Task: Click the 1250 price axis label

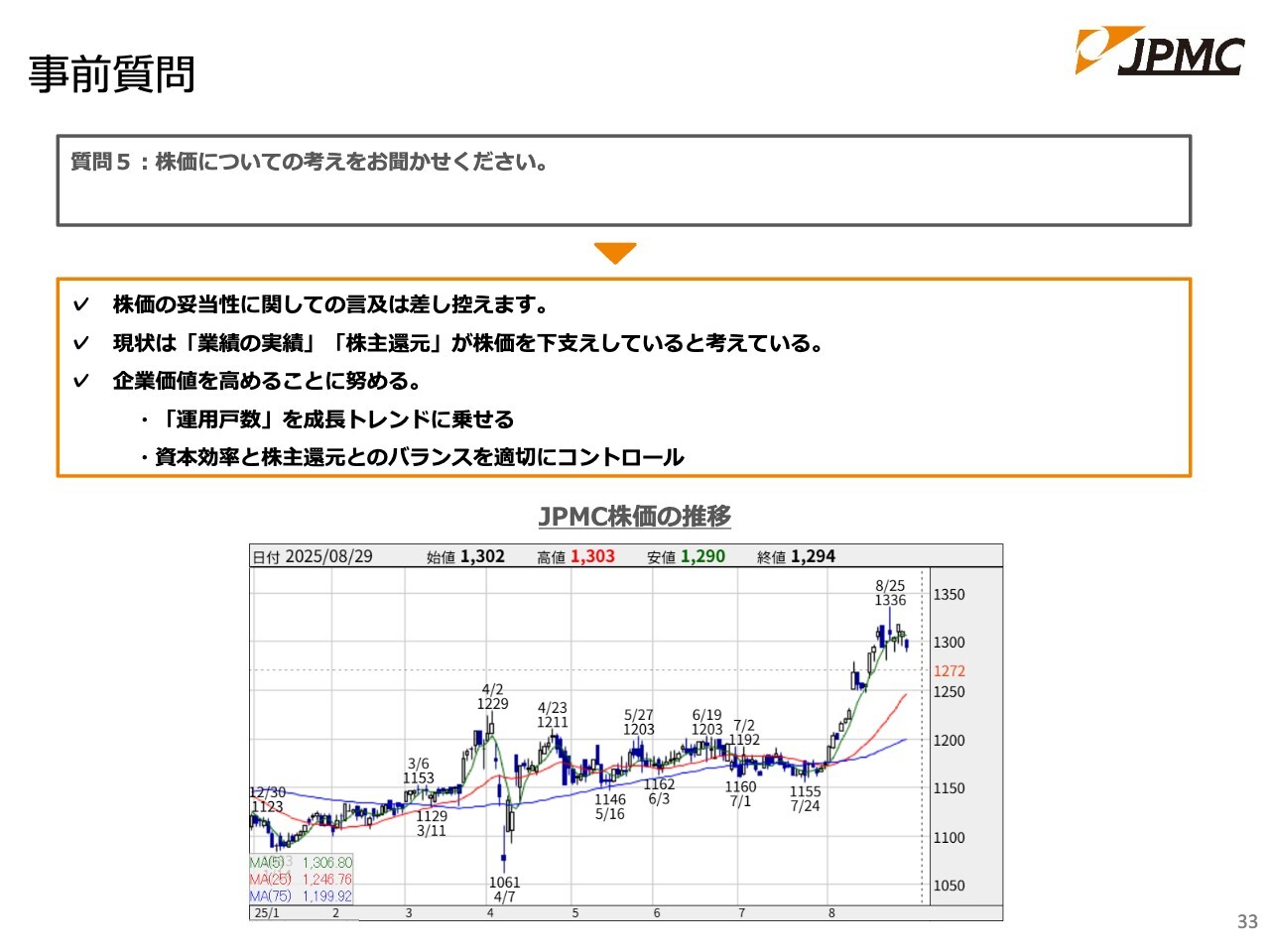Action: (949, 691)
